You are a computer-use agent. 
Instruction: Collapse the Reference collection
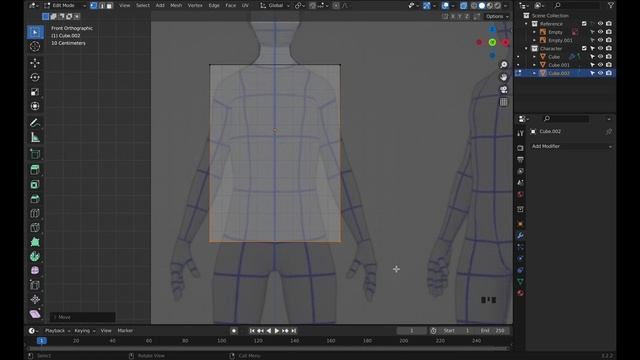(527, 24)
